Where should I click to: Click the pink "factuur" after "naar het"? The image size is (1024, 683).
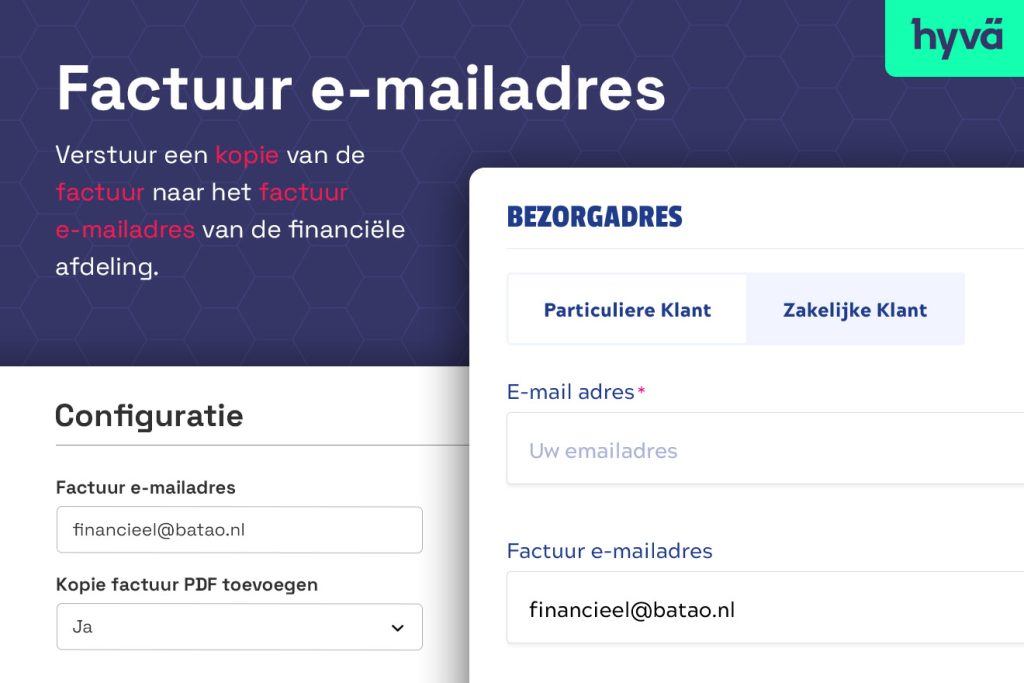pyautogui.click(x=303, y=192)
